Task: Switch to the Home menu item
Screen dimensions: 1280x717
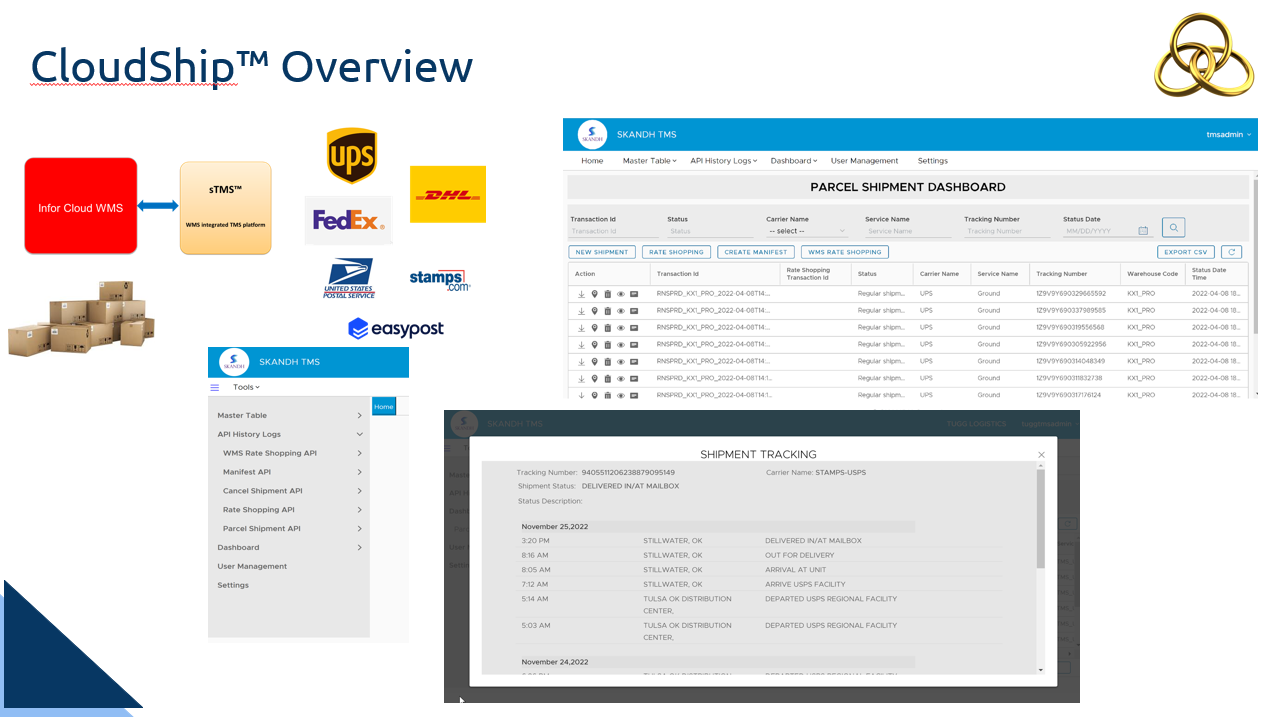Action: tap(592, 160)
